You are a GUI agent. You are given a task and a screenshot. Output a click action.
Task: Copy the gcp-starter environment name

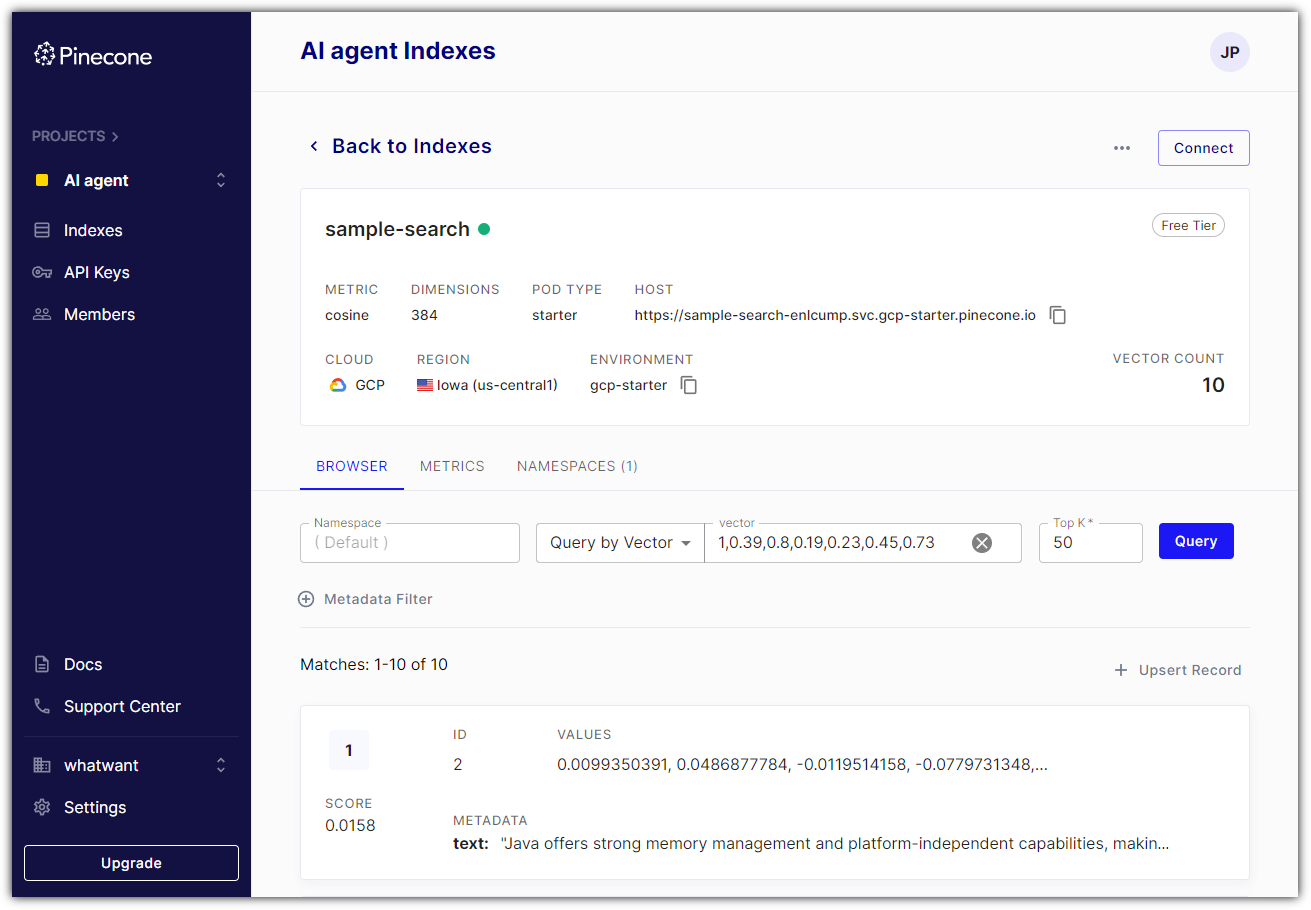pyautogui.click(x=689, y=385)
